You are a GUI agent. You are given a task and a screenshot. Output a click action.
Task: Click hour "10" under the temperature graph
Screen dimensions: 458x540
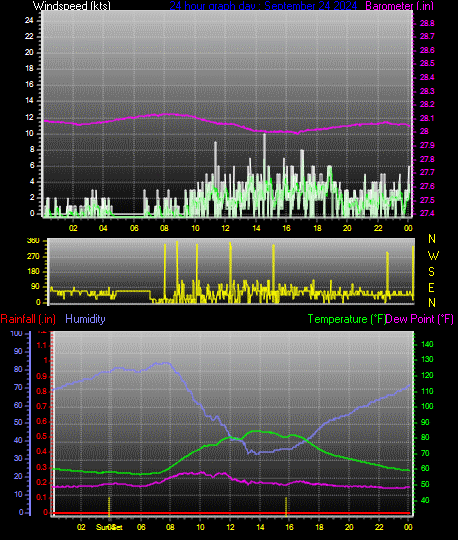tap(200, 527)
